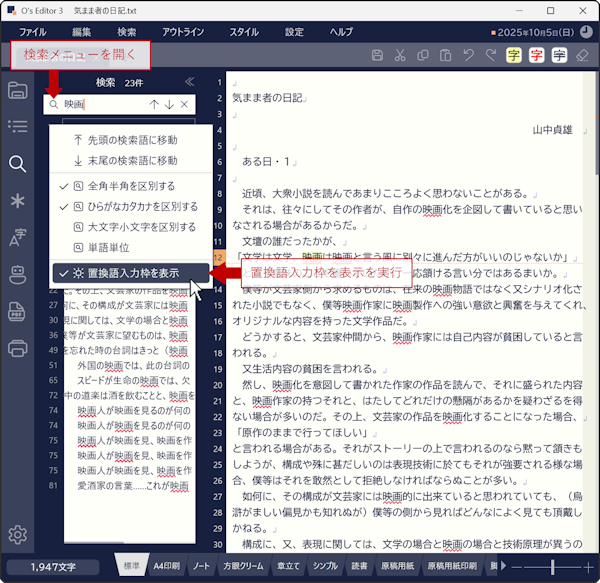Adjust the zoom slider at bottom right

pos(552,567)
